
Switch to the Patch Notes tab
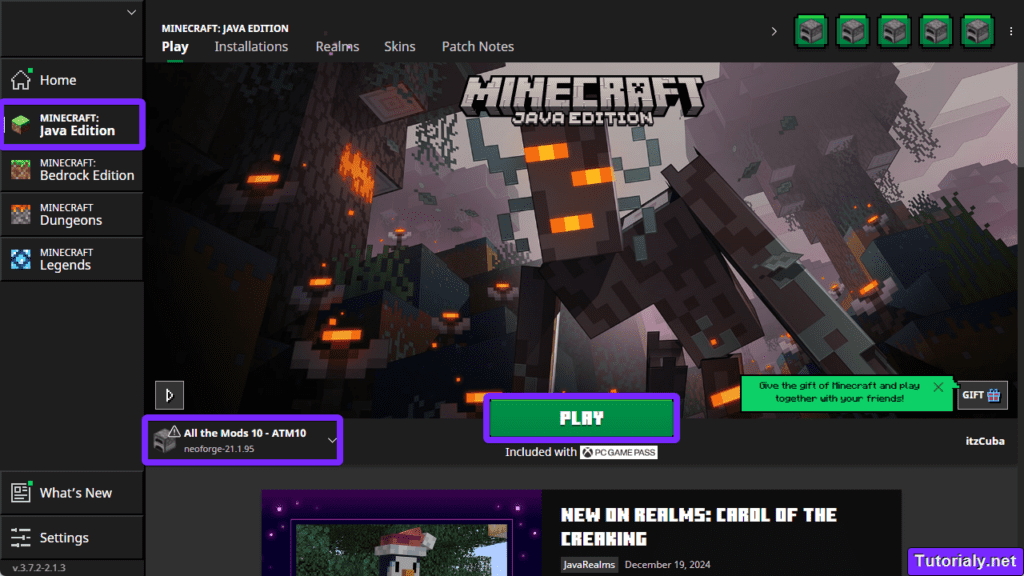click(477, 47)
